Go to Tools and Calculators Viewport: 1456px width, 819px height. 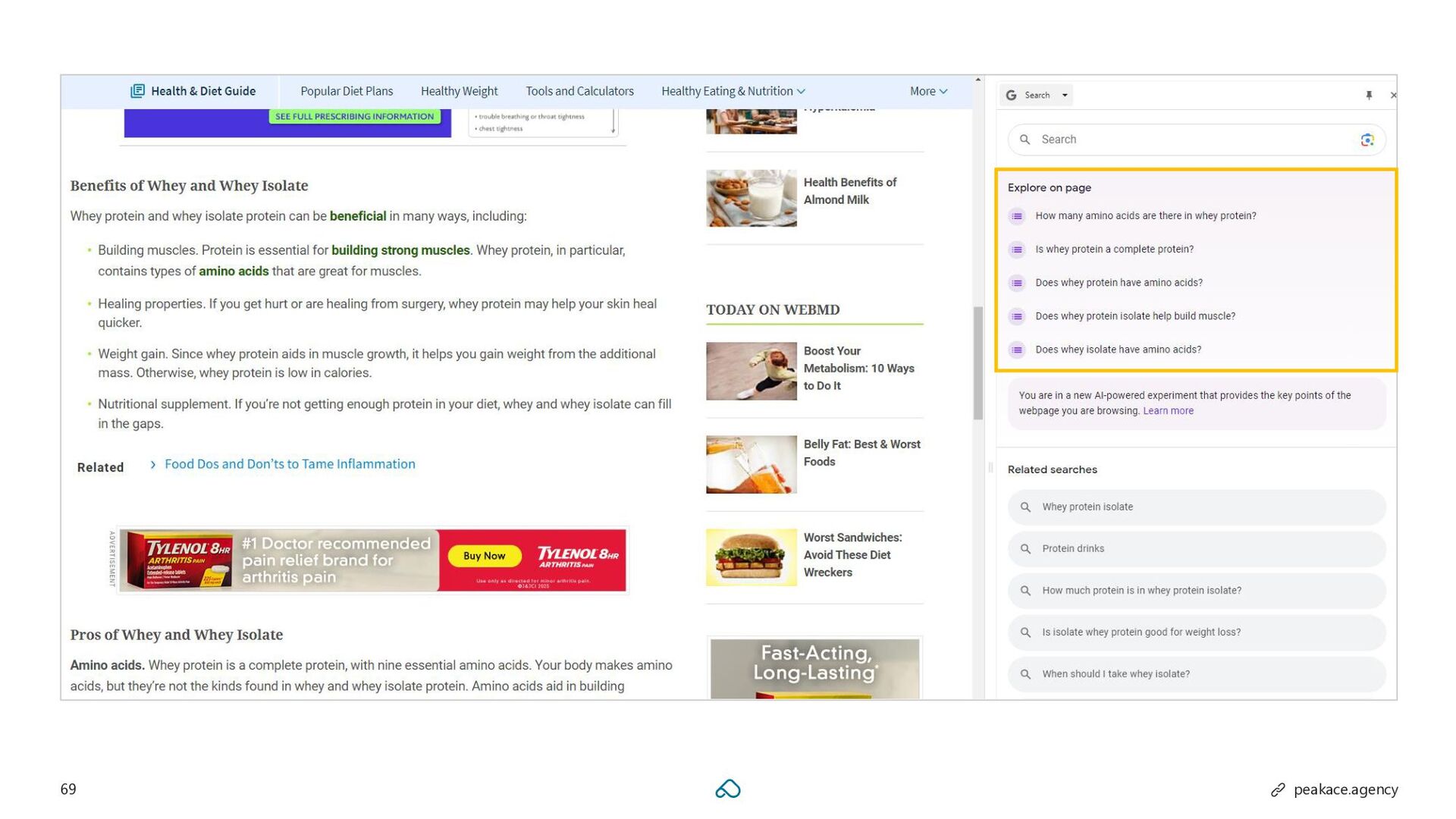coord(579,91)
